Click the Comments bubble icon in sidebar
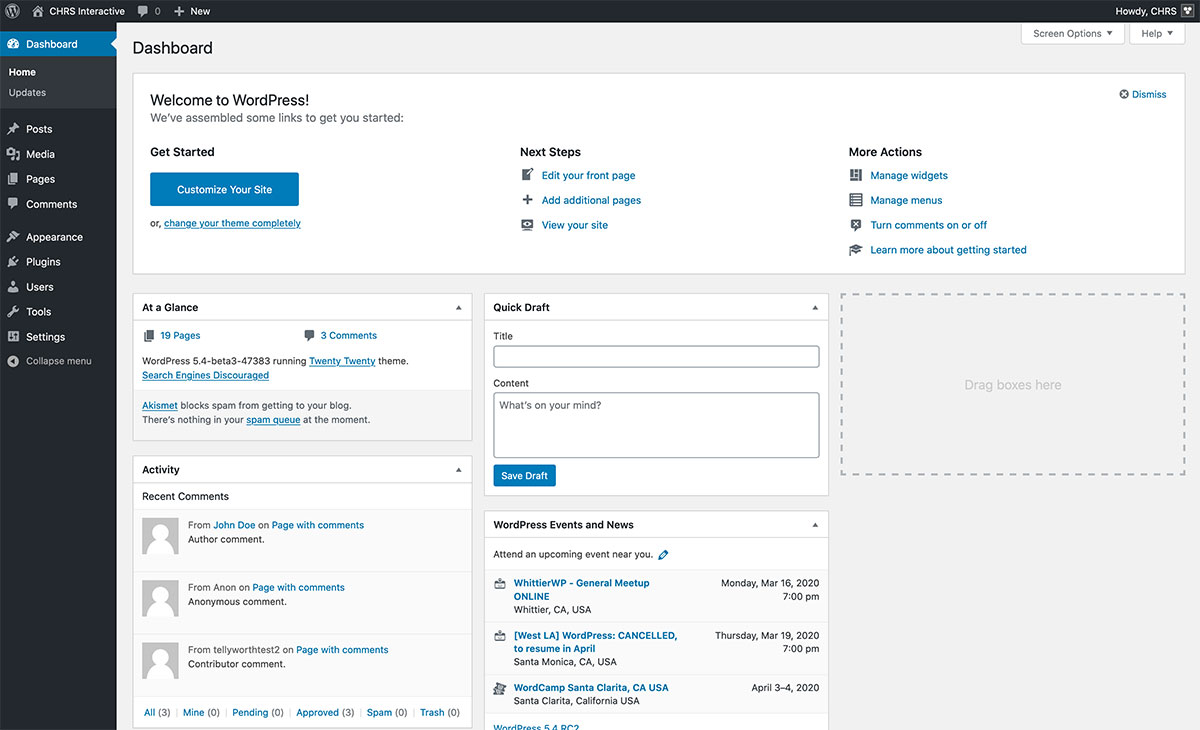 (13, 204)
